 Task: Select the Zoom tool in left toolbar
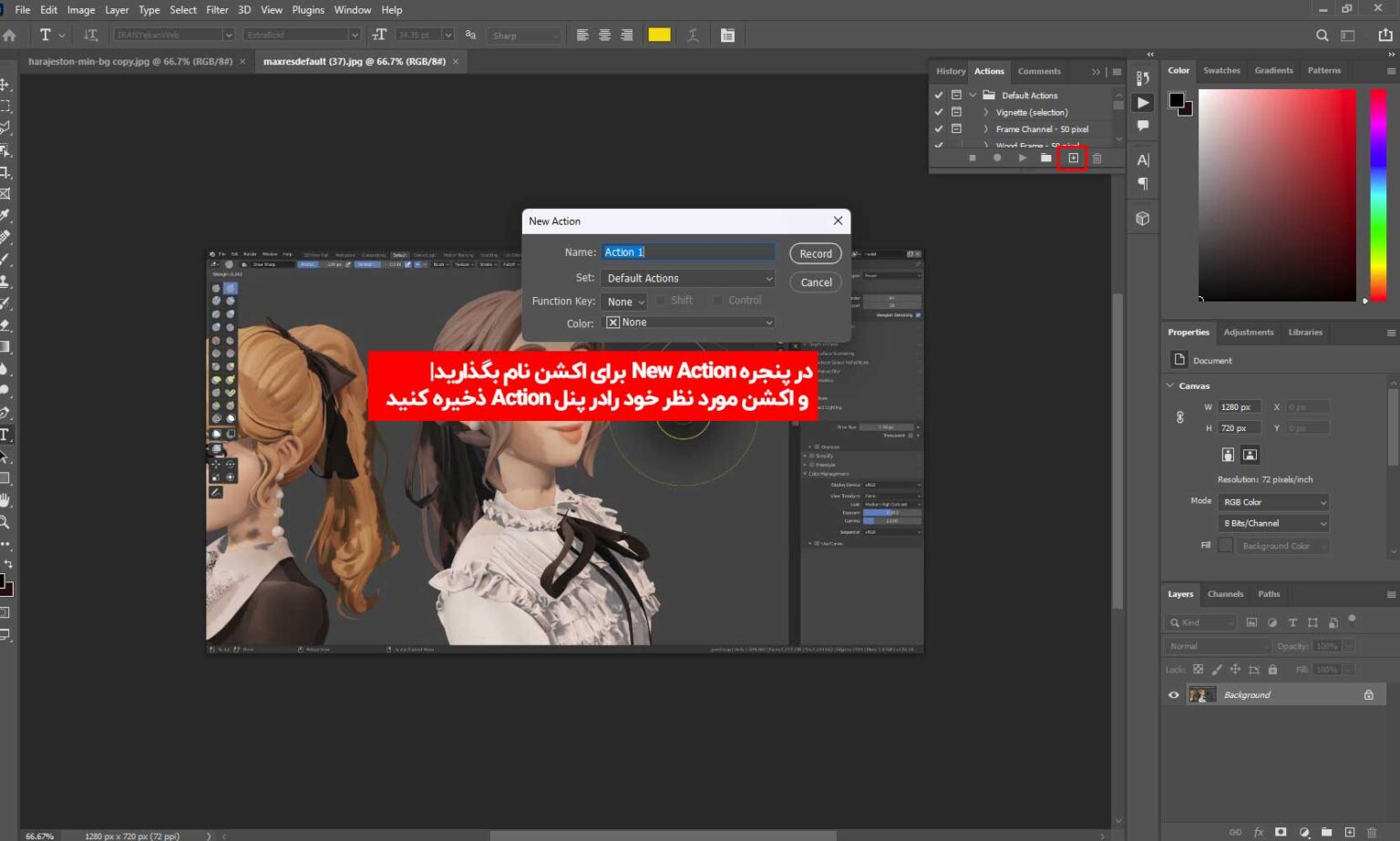[x=5, y=522]
